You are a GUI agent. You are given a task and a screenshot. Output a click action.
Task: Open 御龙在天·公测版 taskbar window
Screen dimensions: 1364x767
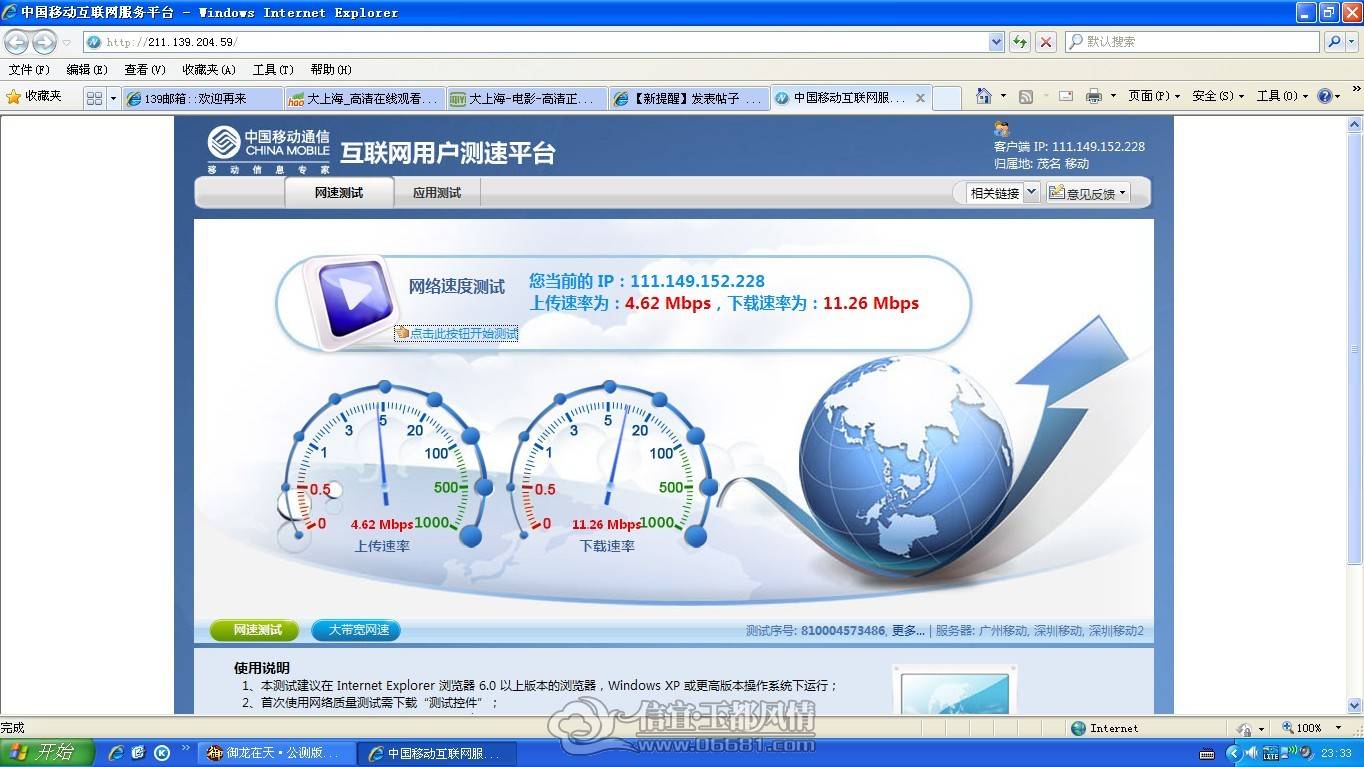(277, 753)
